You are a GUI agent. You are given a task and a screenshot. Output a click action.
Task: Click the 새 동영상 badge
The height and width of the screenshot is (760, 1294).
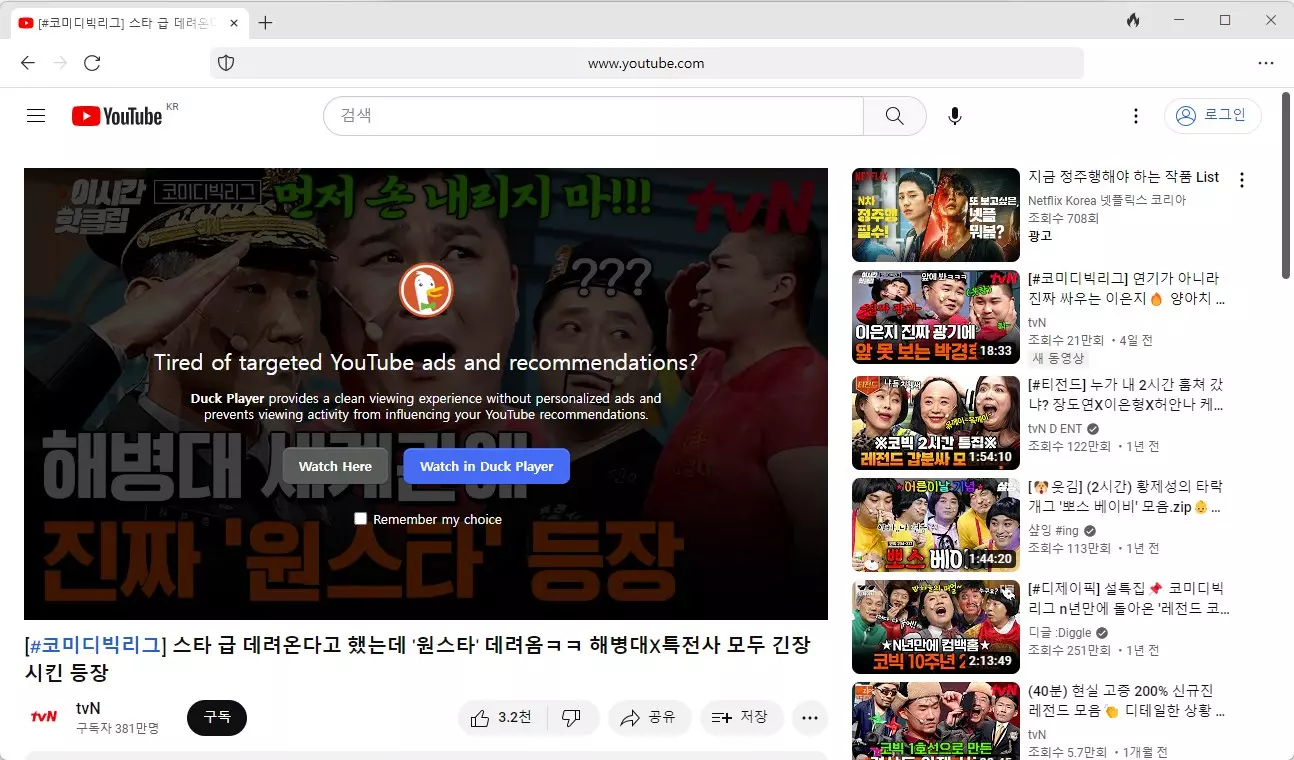click(x=1058, y=358)
